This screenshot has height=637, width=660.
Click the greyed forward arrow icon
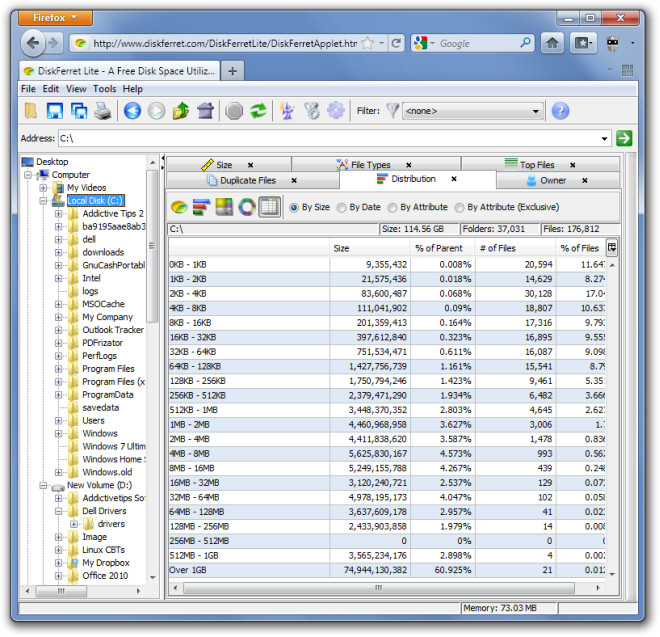click(x=156, y=111)
